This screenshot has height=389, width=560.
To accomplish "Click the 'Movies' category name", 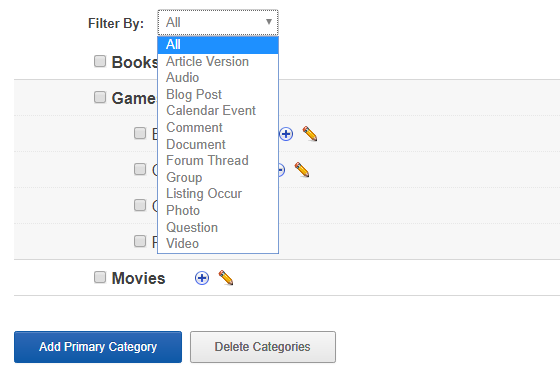I will 139,278.
